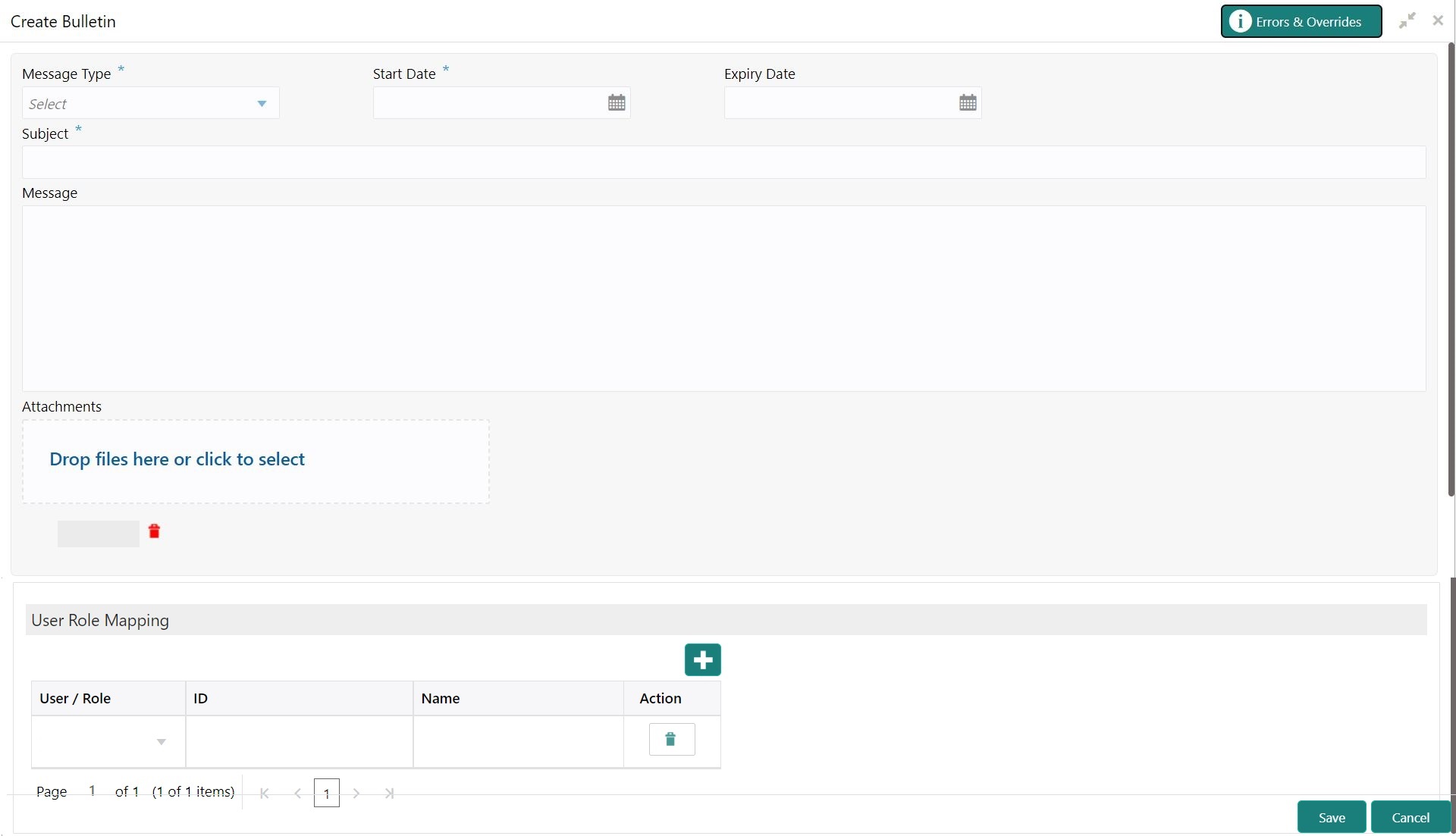The width and height of the screenshot is (1456, 836).
Task: Go to last page of mapping table
Action: [389, 794]
